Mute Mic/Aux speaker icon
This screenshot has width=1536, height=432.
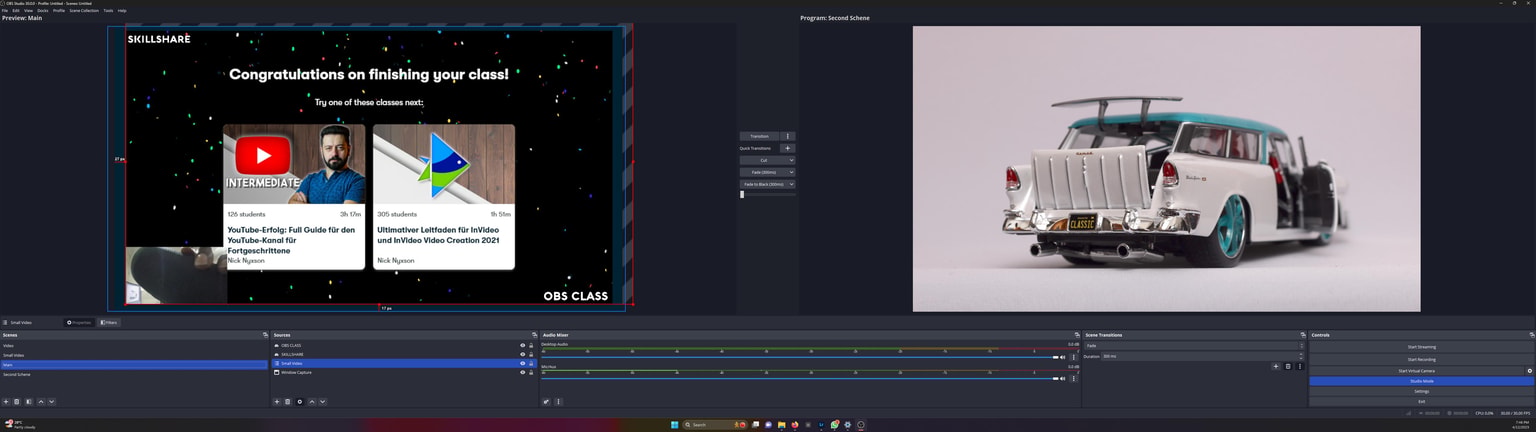pos(1062,379)
